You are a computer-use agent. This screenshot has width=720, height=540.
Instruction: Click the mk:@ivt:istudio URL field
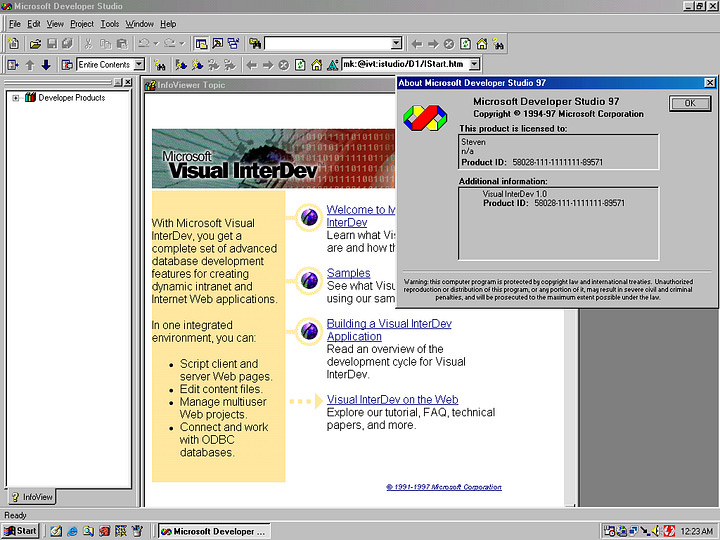[405, 64]
